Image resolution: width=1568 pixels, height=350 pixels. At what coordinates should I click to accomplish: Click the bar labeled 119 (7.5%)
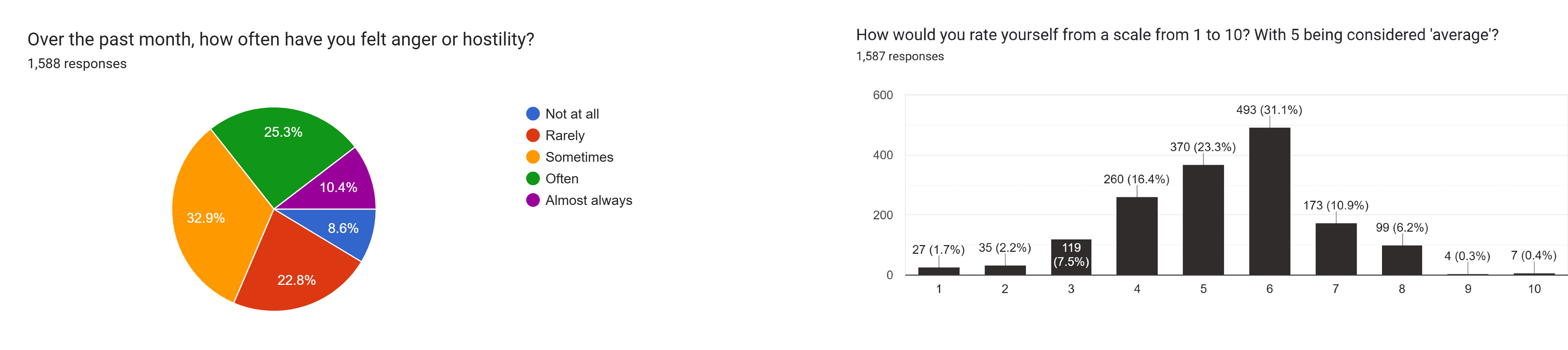(1071, 257)
